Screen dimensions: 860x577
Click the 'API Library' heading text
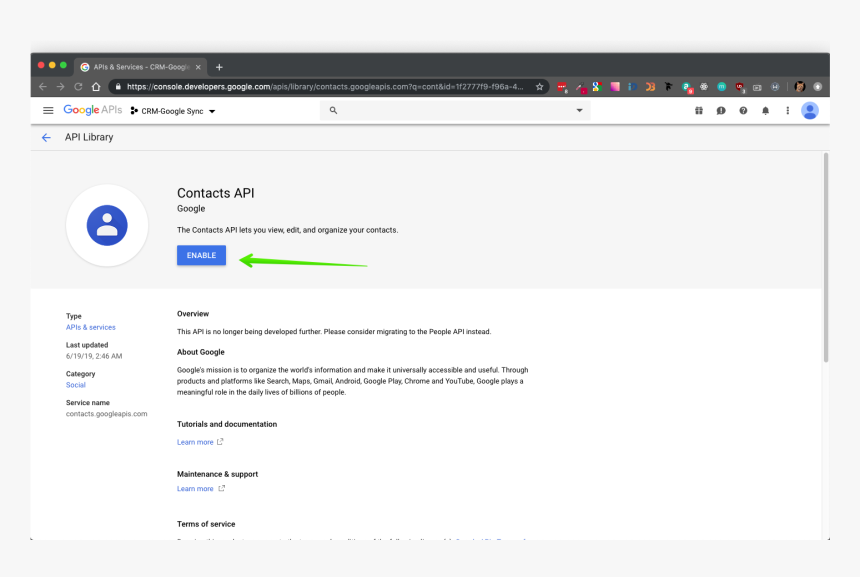[89, 137]
